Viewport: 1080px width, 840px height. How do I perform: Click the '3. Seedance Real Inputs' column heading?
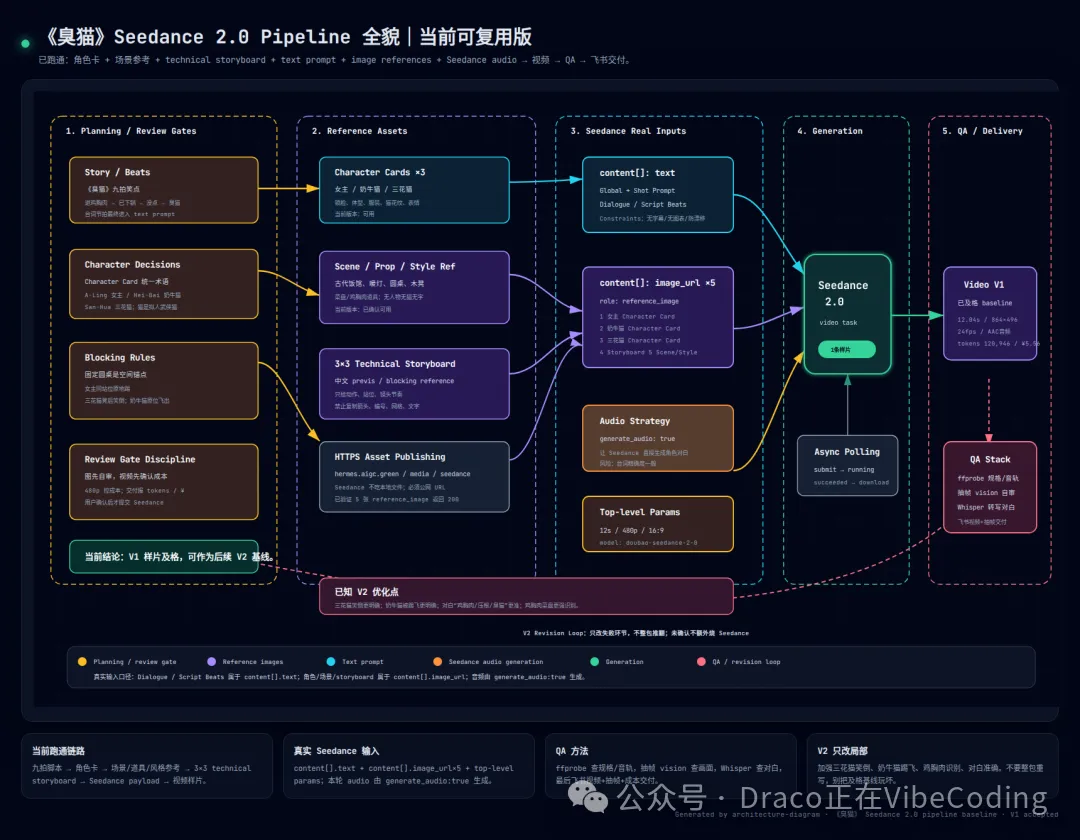628,131
